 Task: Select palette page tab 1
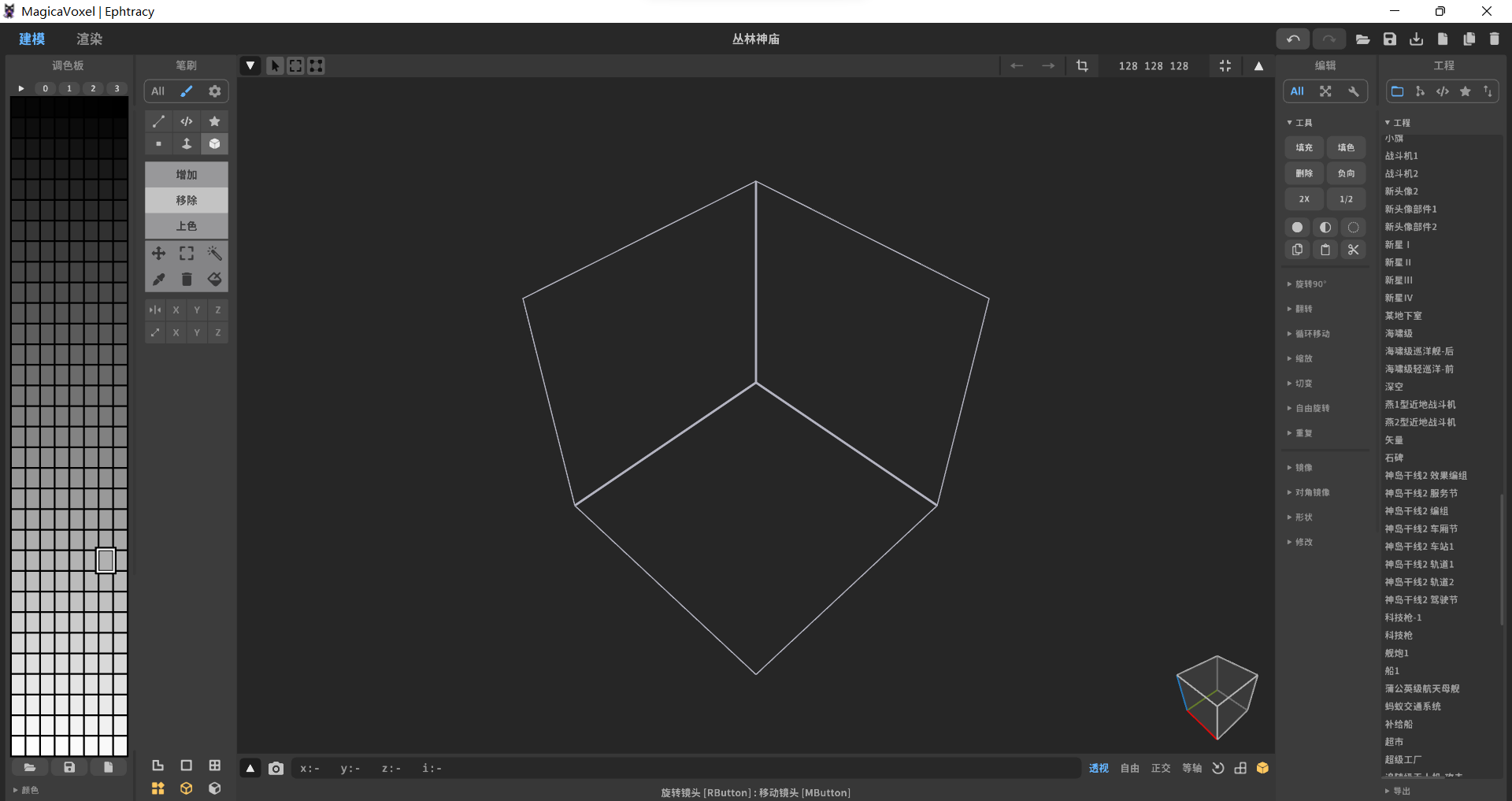(69, 88)
